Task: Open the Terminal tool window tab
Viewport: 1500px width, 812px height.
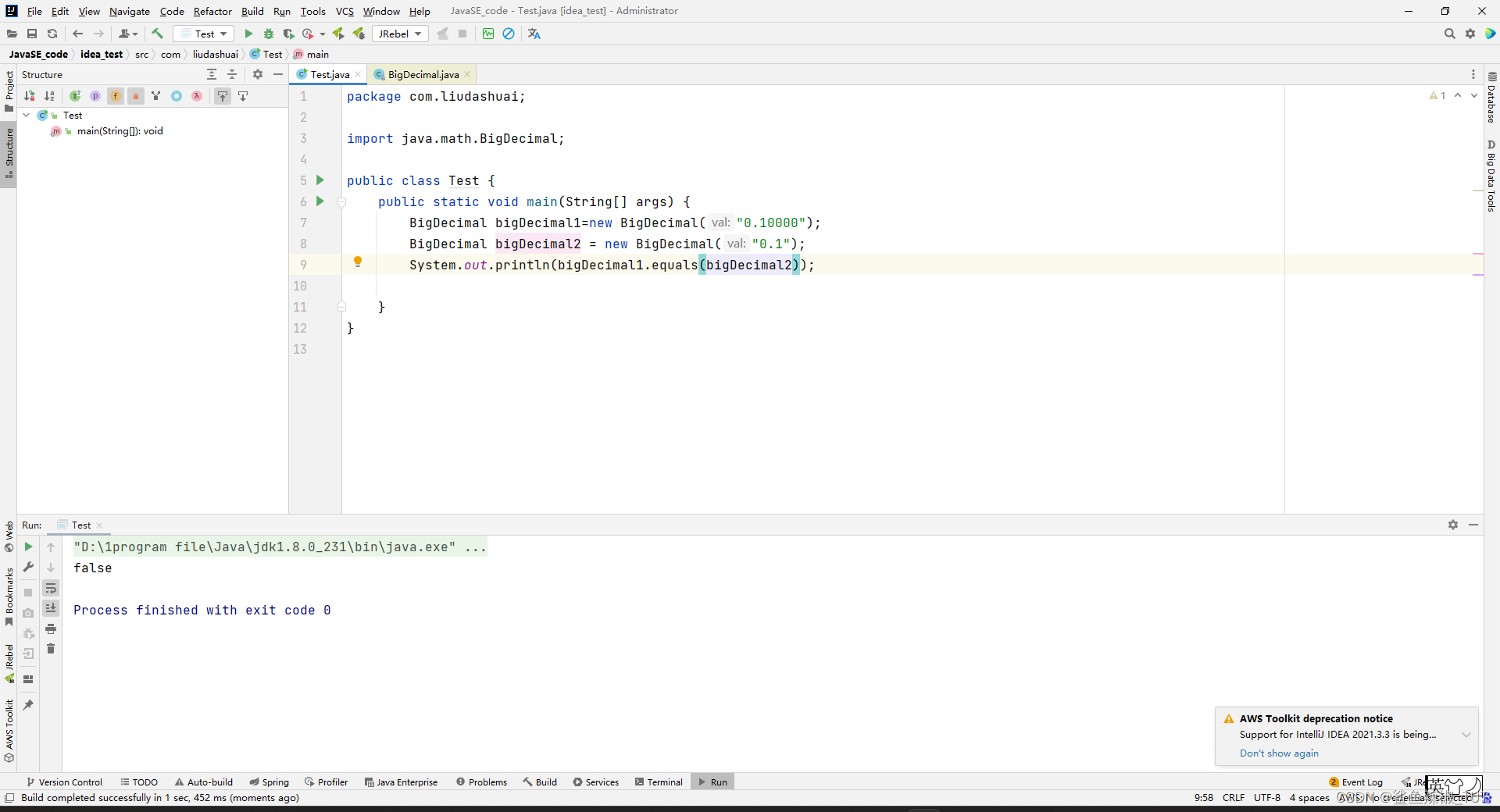Action: (659, 782)
